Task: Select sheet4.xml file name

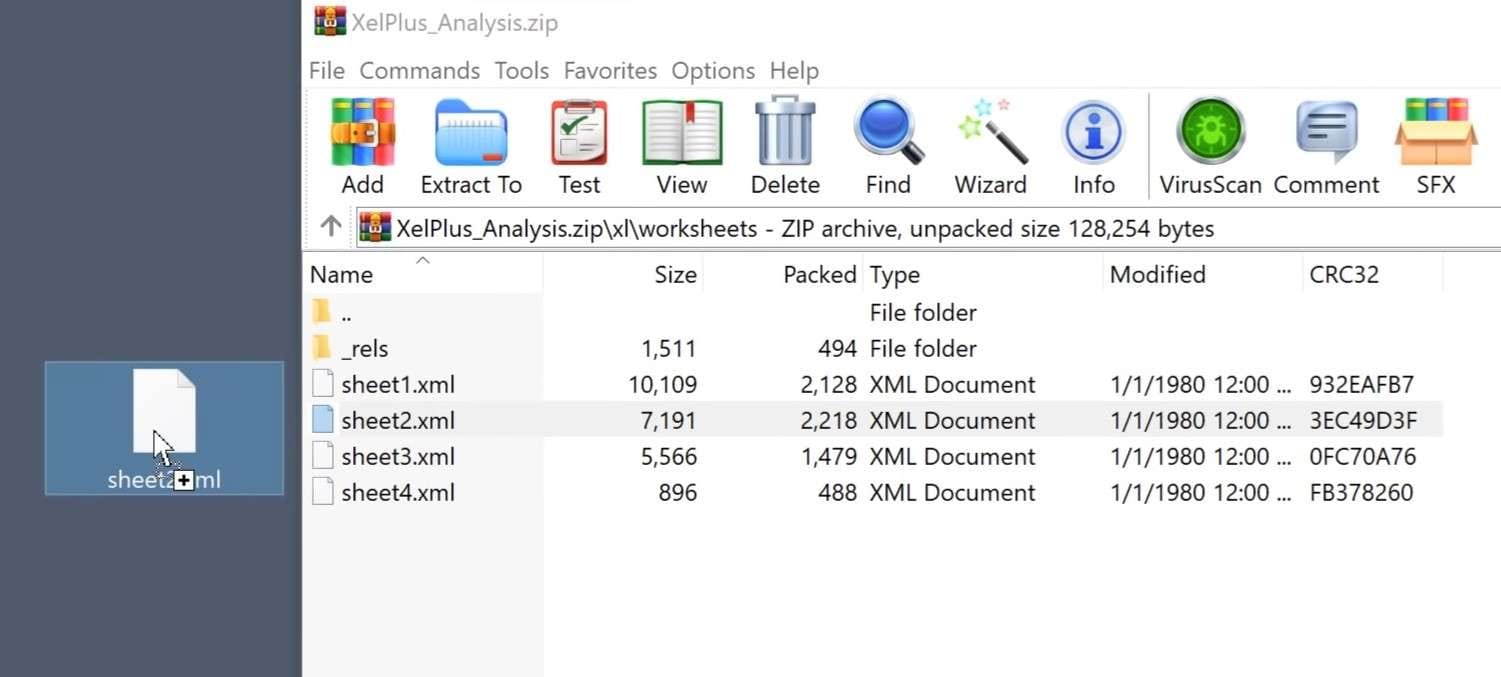Action: pos(398,492)
